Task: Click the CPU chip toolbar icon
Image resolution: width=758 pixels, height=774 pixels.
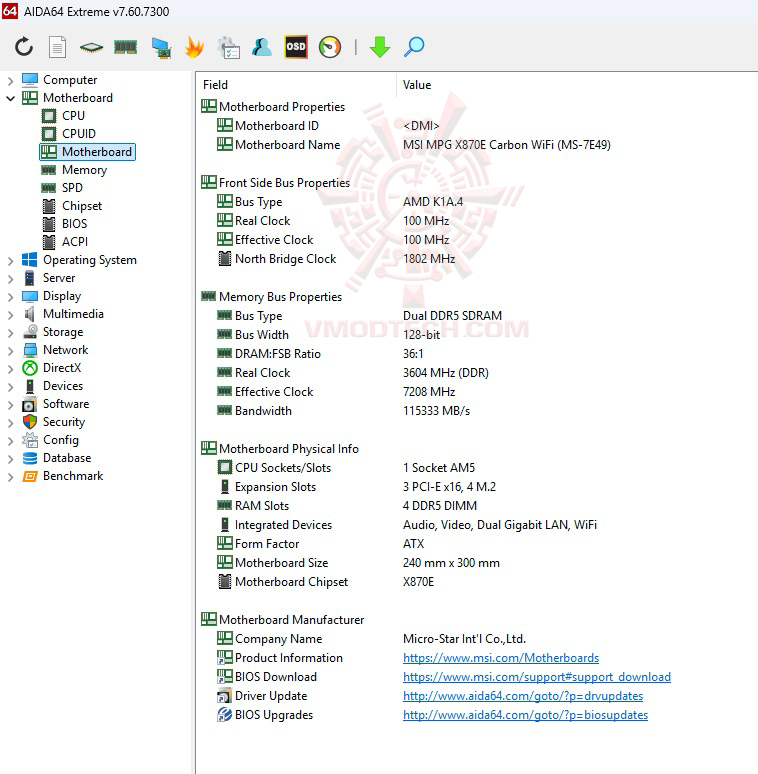Action: click(x=91, y=48)
